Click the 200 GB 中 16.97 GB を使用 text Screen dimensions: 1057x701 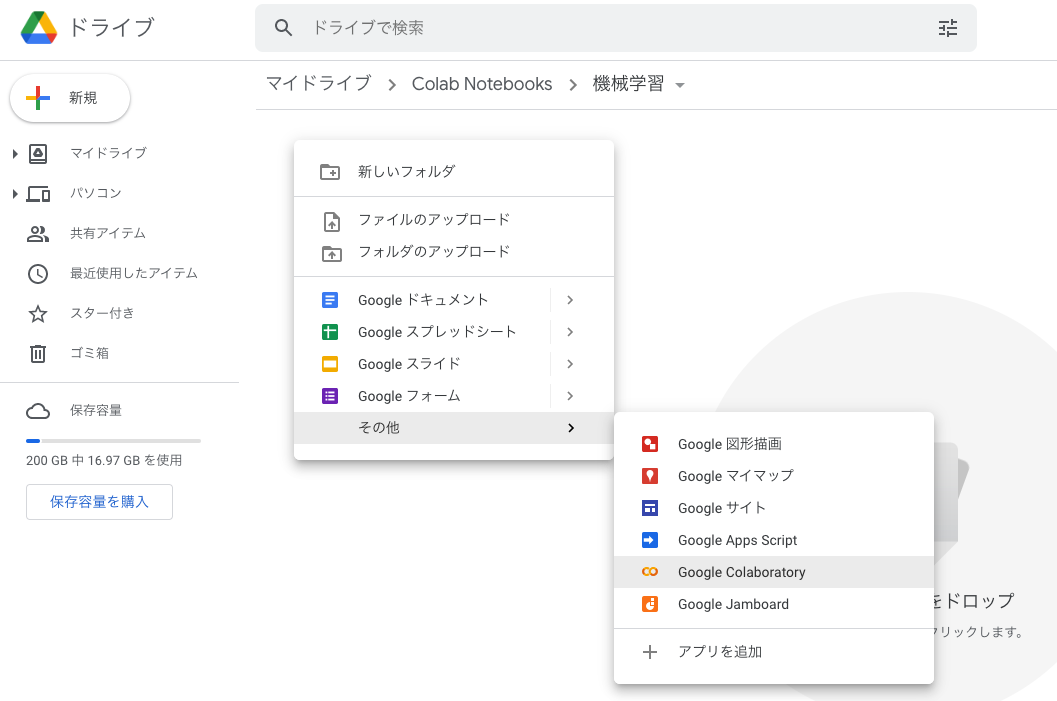coord(104,460)
